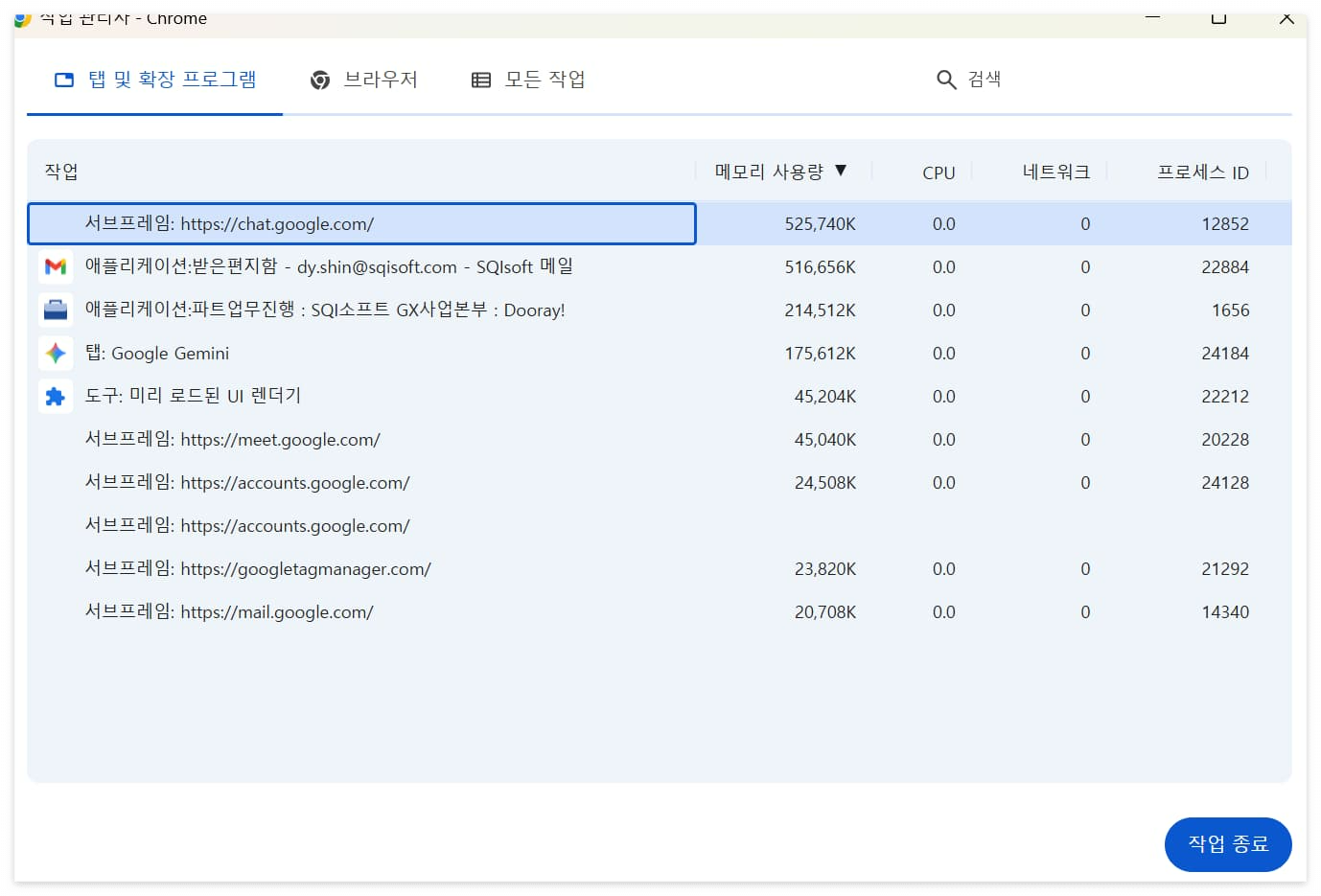Click memory value 214,512K
This screenshot has width=1321, height=896.
(x=820, y=310)
